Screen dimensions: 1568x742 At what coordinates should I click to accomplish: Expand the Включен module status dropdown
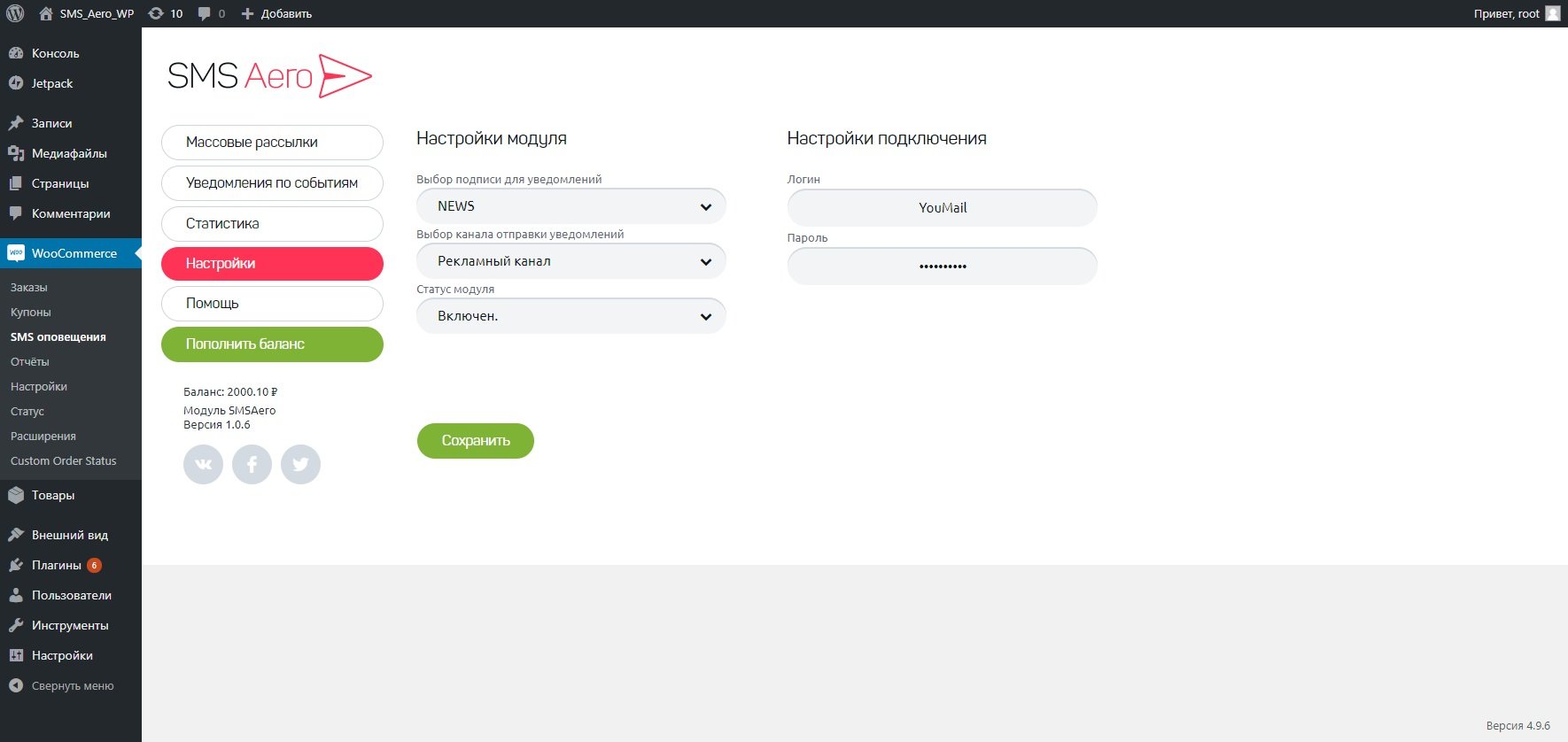(571, 316)
